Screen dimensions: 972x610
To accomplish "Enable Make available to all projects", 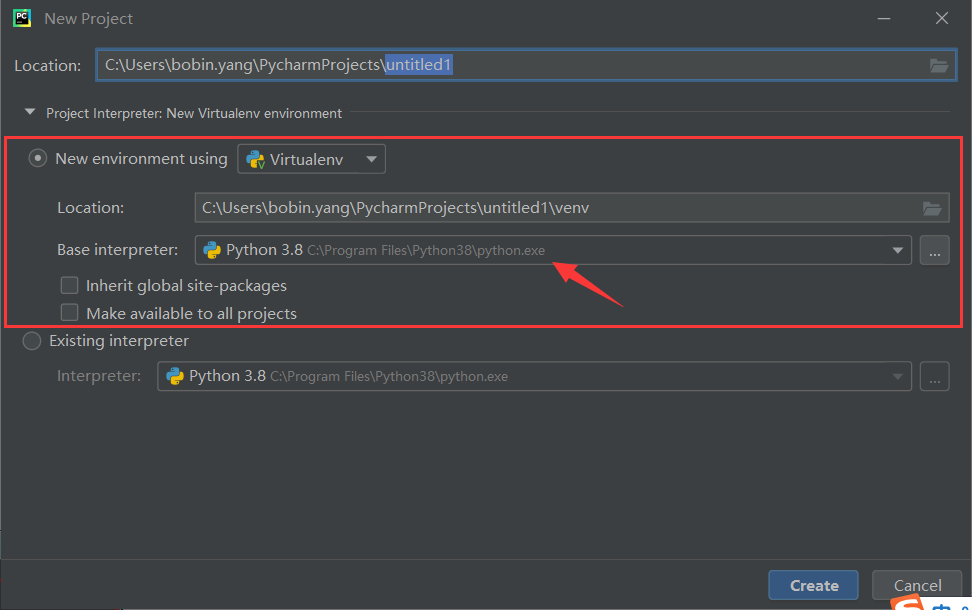I will [x=69, y=313].
